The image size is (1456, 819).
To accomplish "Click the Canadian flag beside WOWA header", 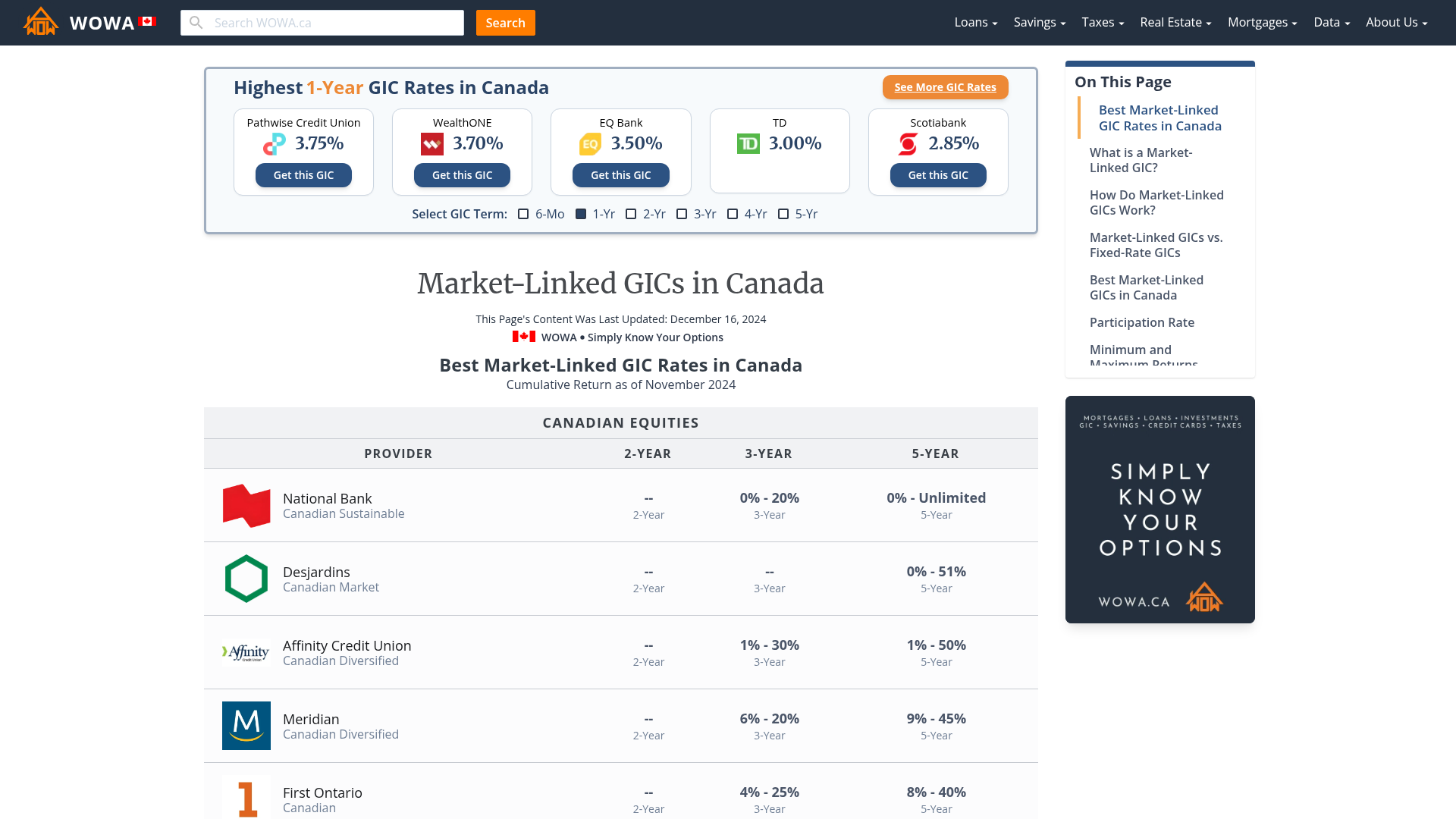I will coord(147,21).
